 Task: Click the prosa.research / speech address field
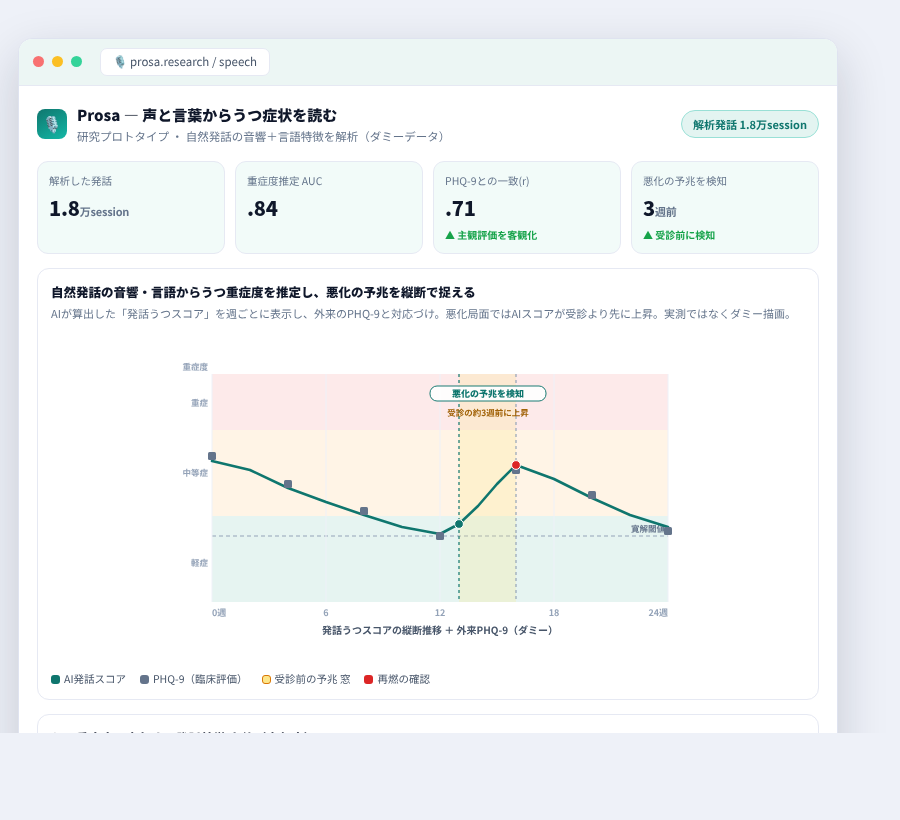click(185, 62)
